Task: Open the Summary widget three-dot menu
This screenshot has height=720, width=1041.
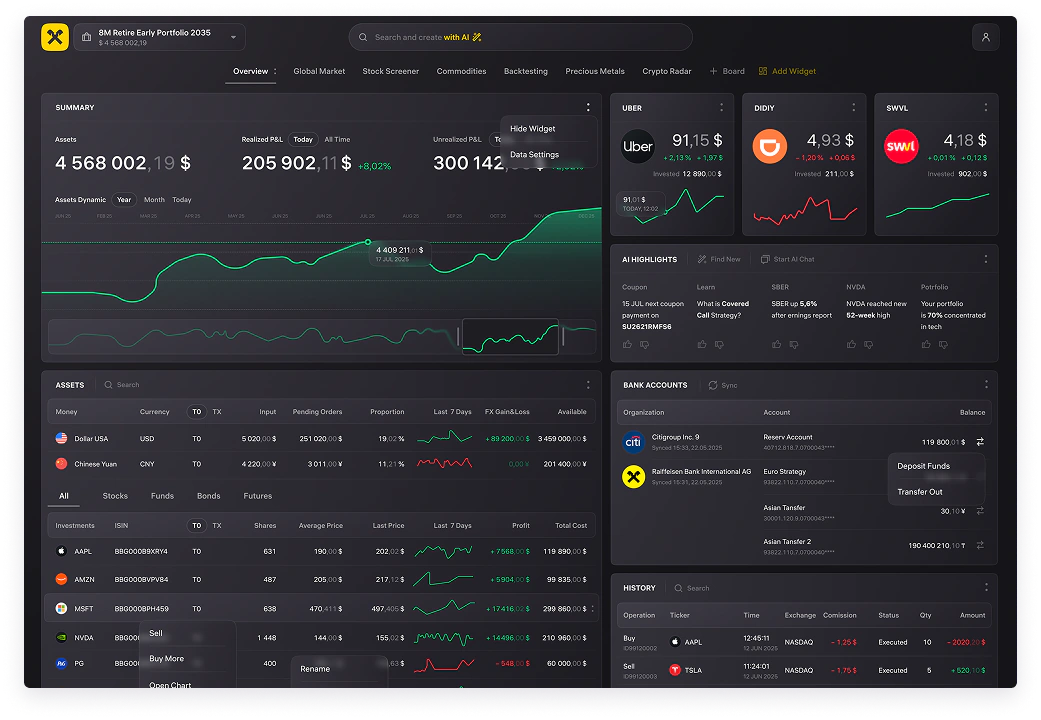Action: click(588, 107)
